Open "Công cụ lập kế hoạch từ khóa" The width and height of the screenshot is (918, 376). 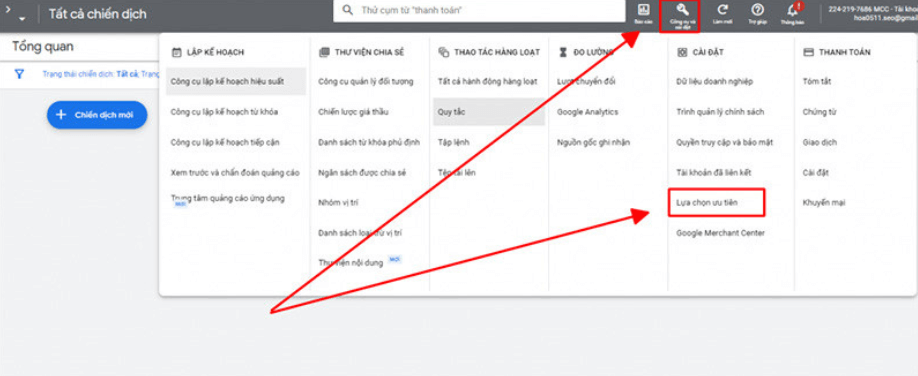tap(224, 112)
